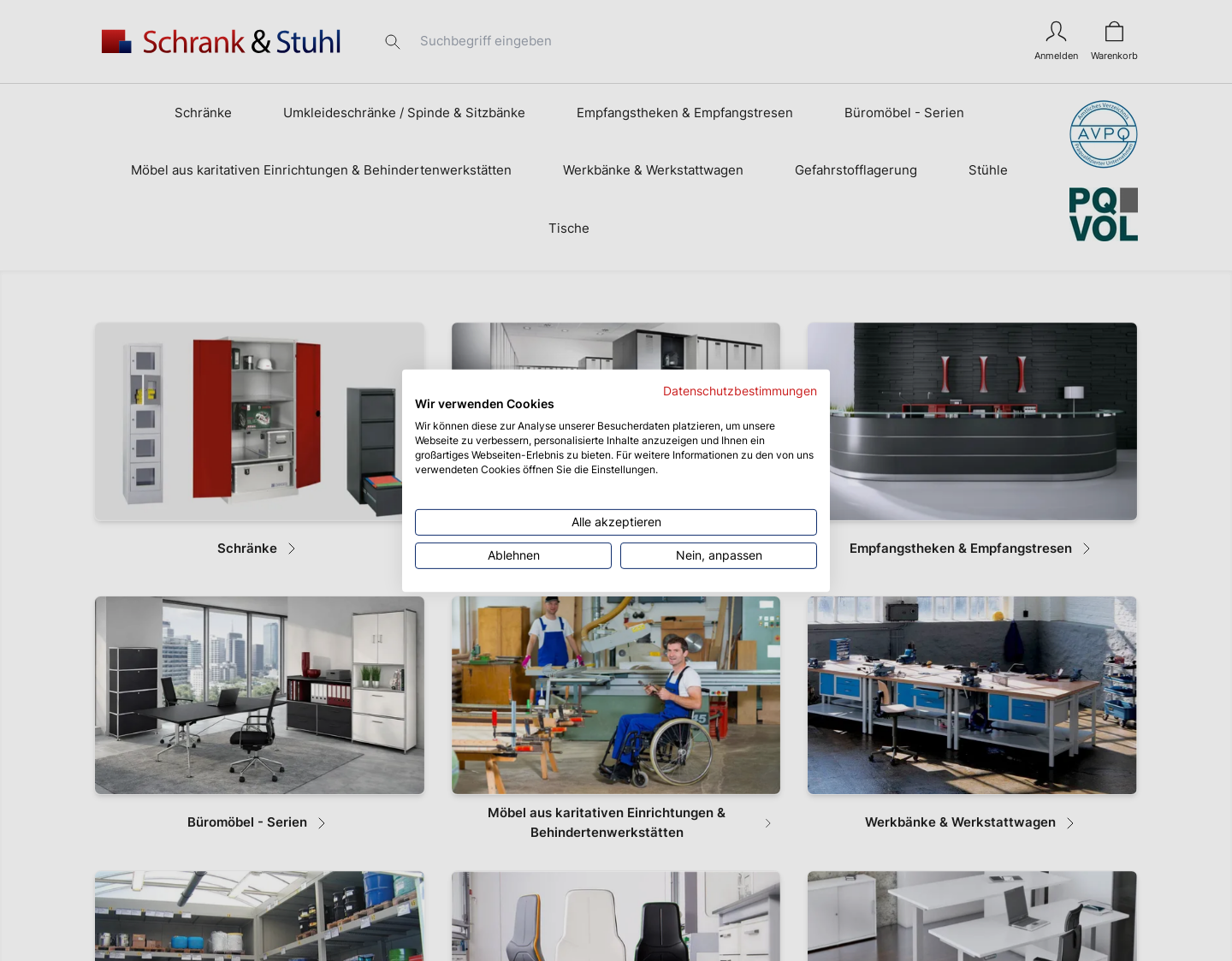
Task: Open the Schränke menu item
Action: [x=203, y=113]
